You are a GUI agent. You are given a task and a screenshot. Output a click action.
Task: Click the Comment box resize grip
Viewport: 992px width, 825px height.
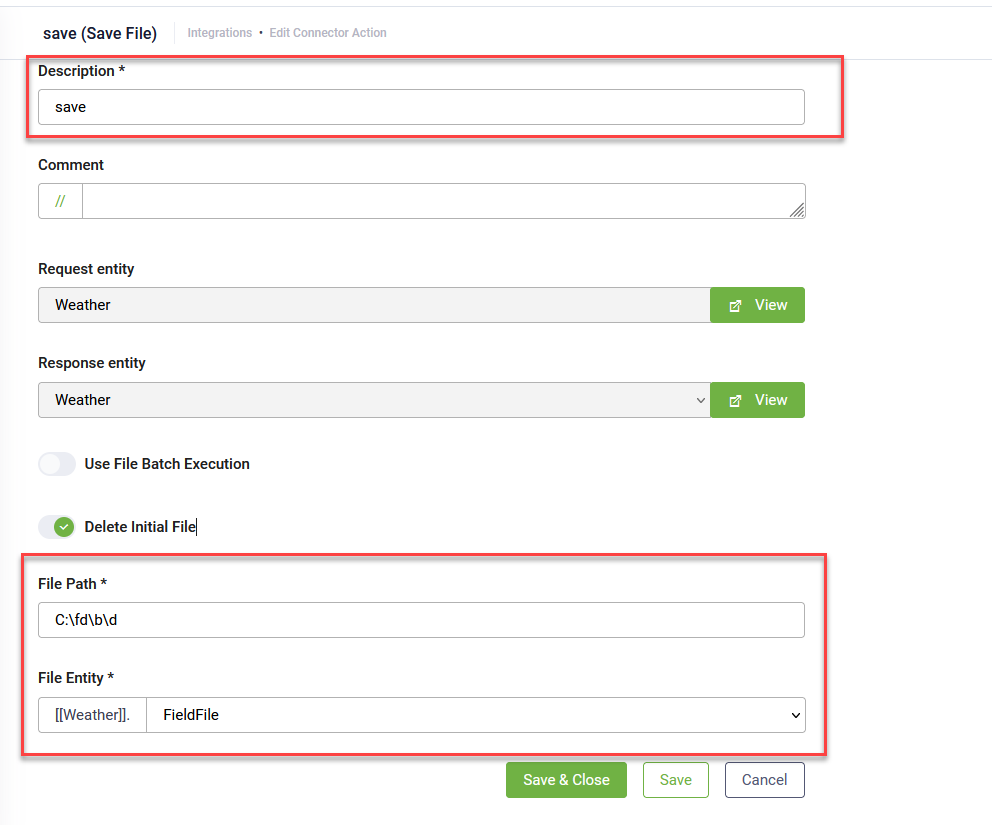797,210
